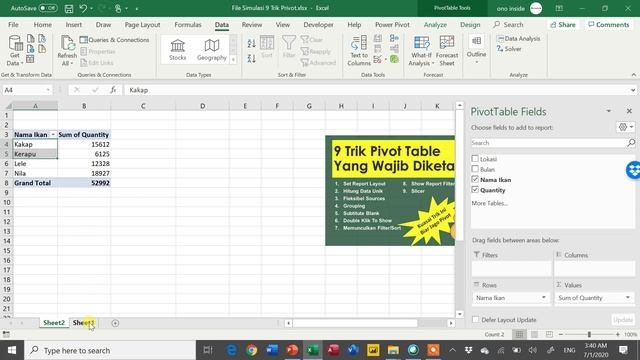Open File Explorer from taskbar
The image size is (640, 360).
[x=393, y=350]
